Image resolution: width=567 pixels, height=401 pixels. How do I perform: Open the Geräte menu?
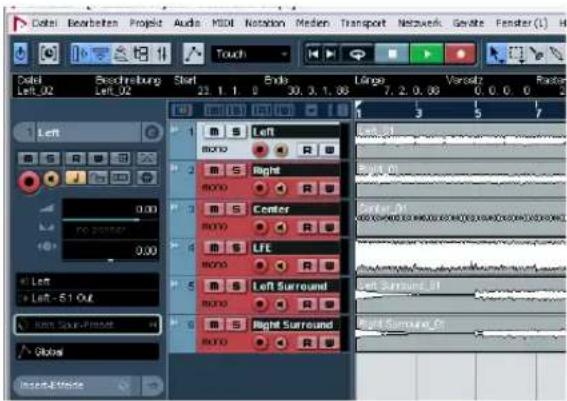[468, 24]
